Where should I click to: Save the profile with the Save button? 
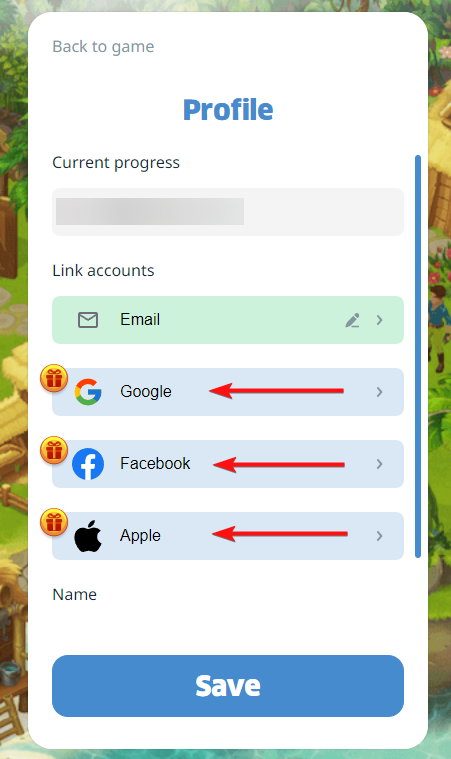click(228, 685)
